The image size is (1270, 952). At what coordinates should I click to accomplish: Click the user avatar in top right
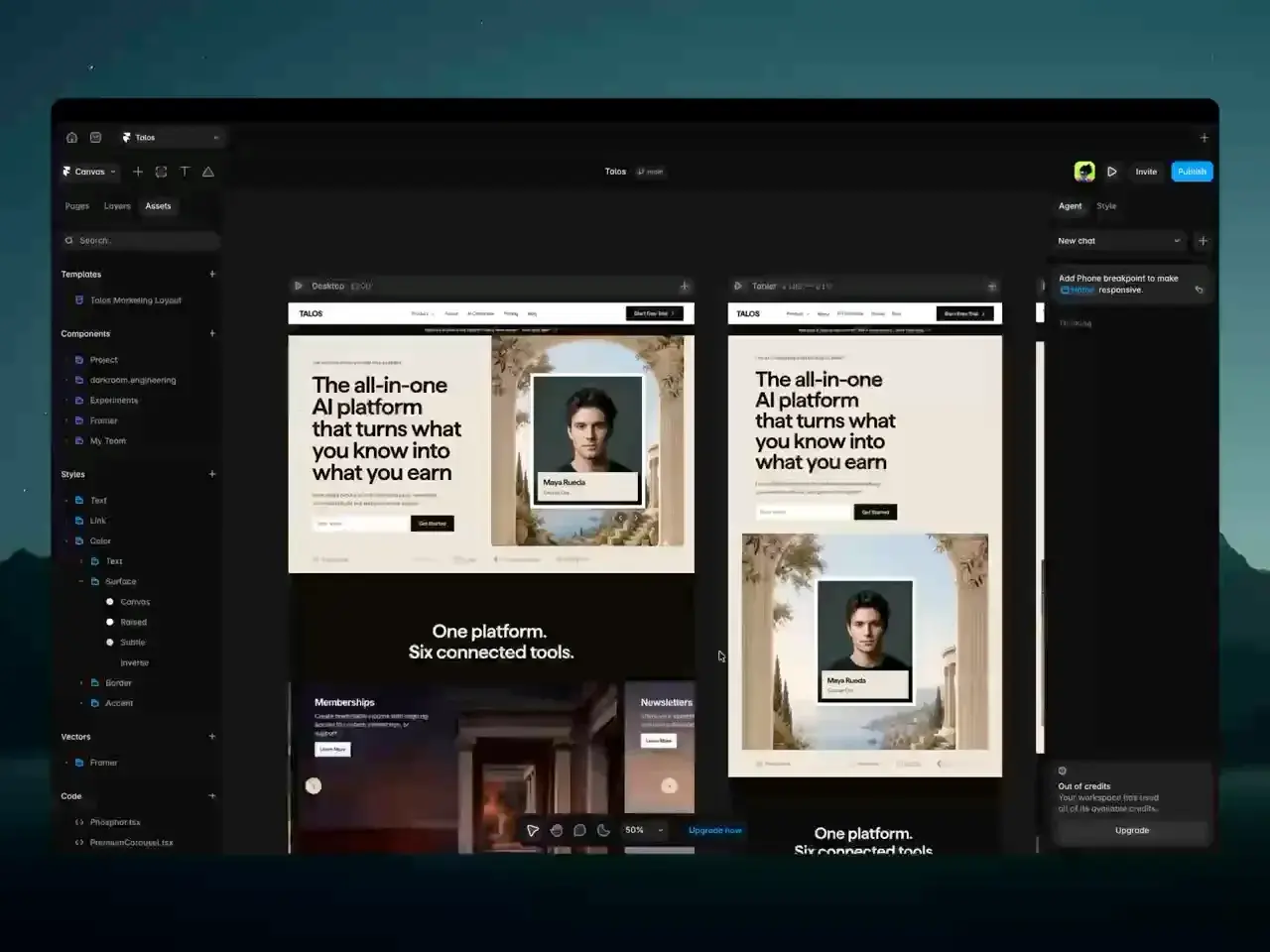point(1084,172)
